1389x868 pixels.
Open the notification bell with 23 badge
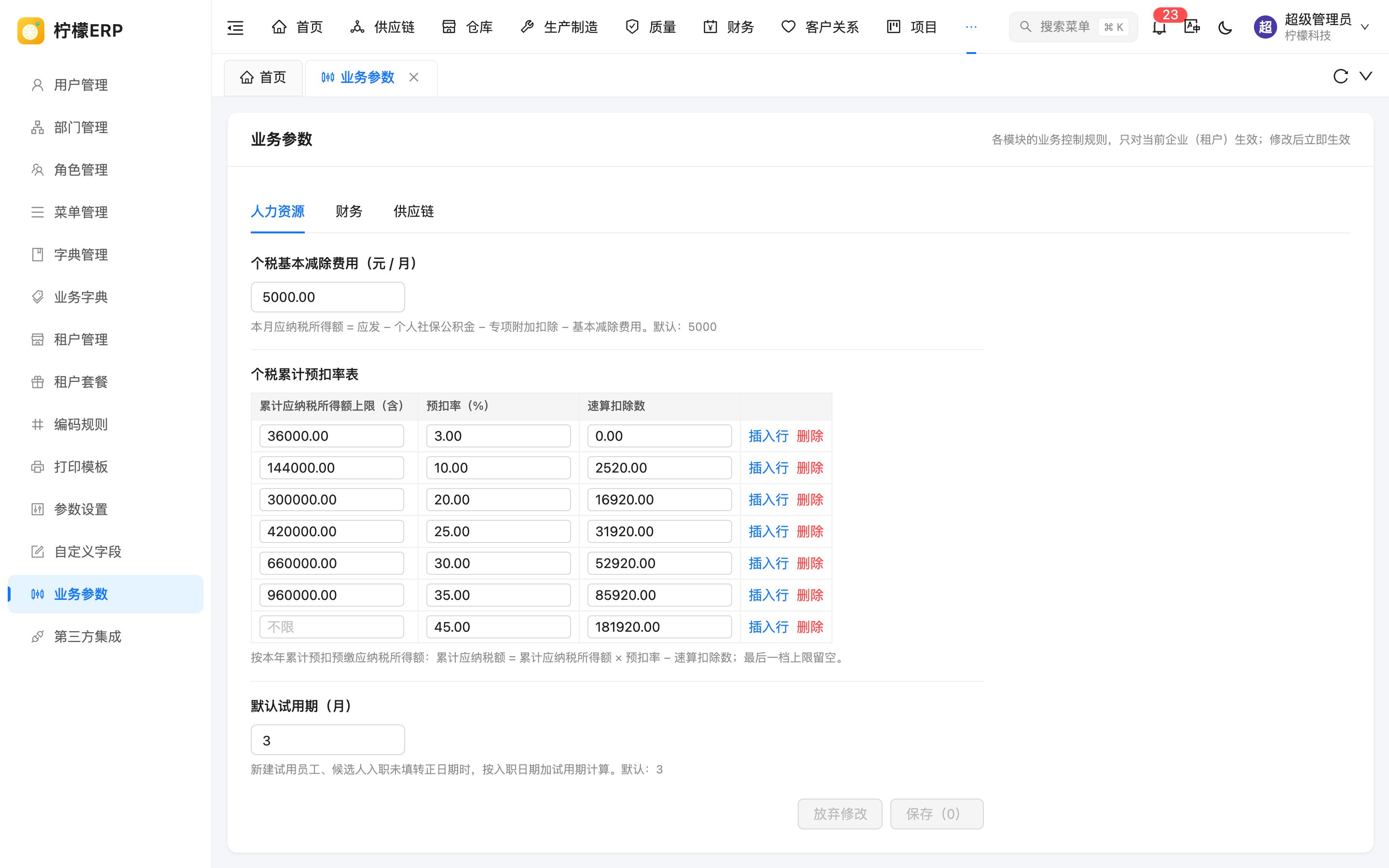coord(1159,27)
